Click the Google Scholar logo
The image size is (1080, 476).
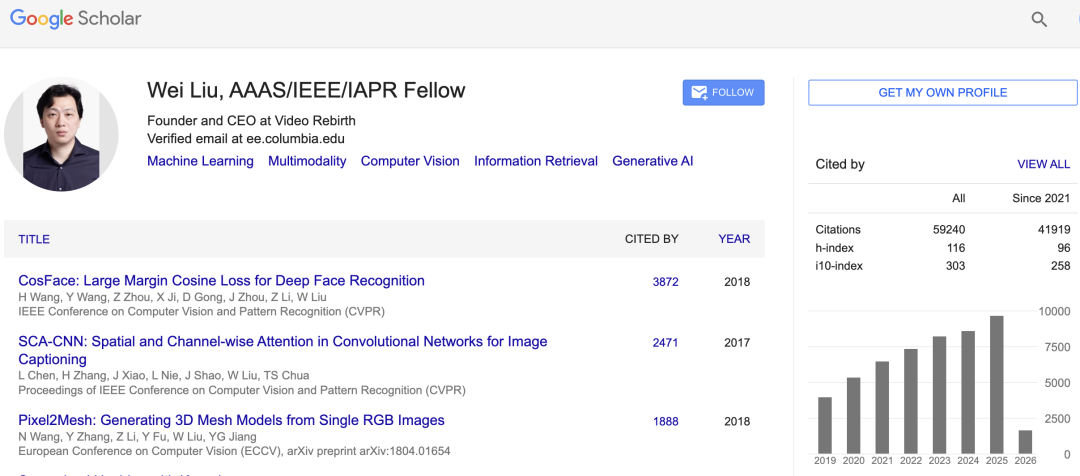[x=76, y=19]
